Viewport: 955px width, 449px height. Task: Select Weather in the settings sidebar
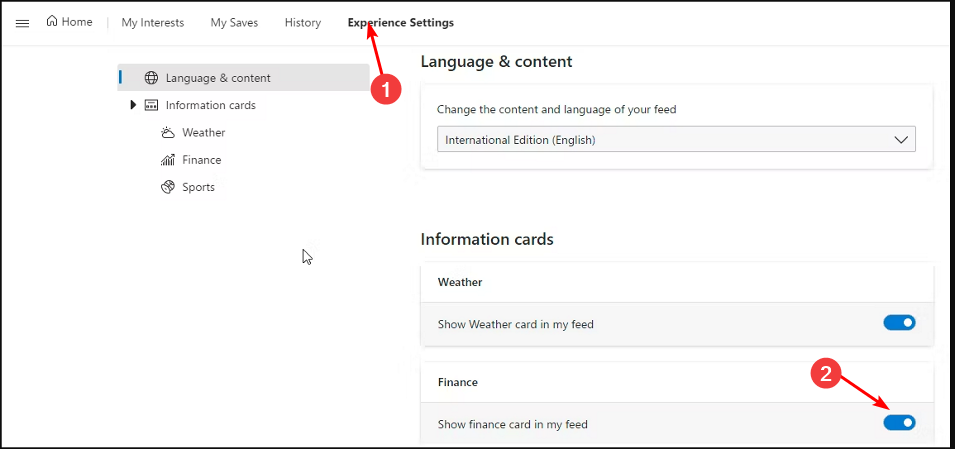[204, 132]
